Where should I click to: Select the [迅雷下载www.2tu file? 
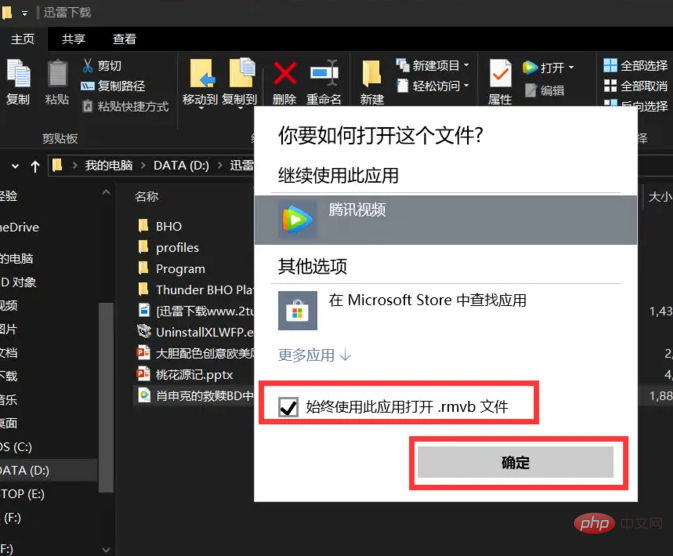click(x=196, y=311)
